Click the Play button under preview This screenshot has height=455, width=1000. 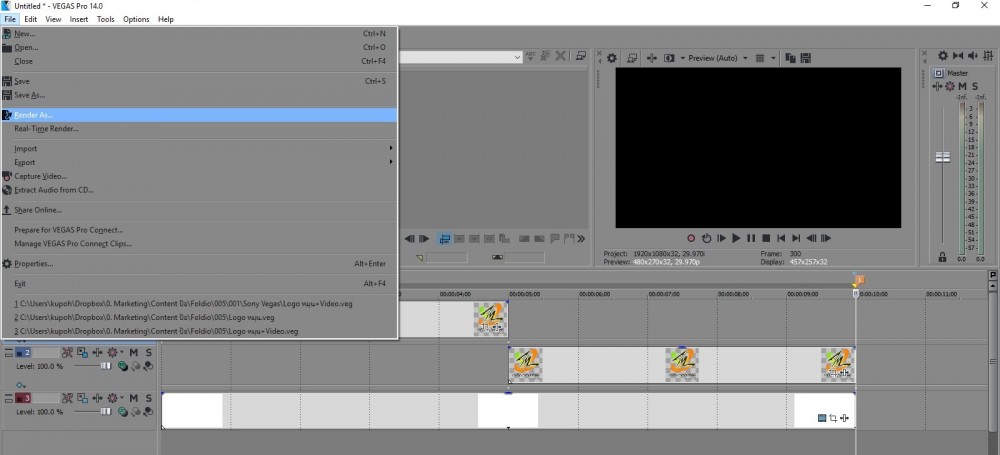click(x=737, y=238)
